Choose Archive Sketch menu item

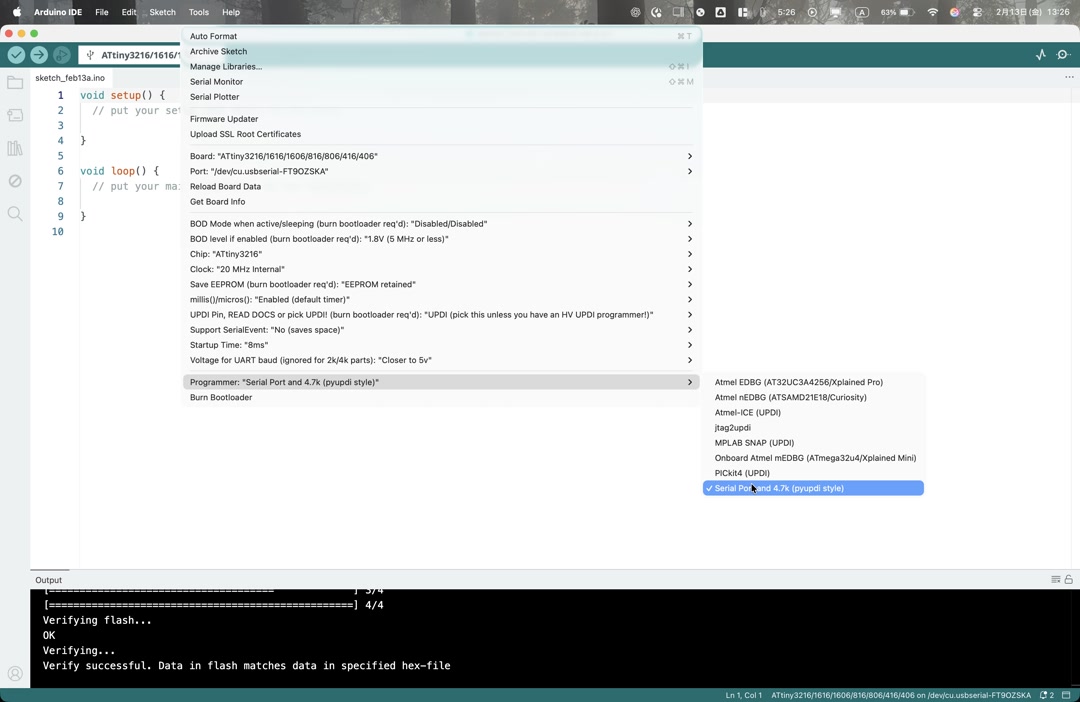(442, 51)
